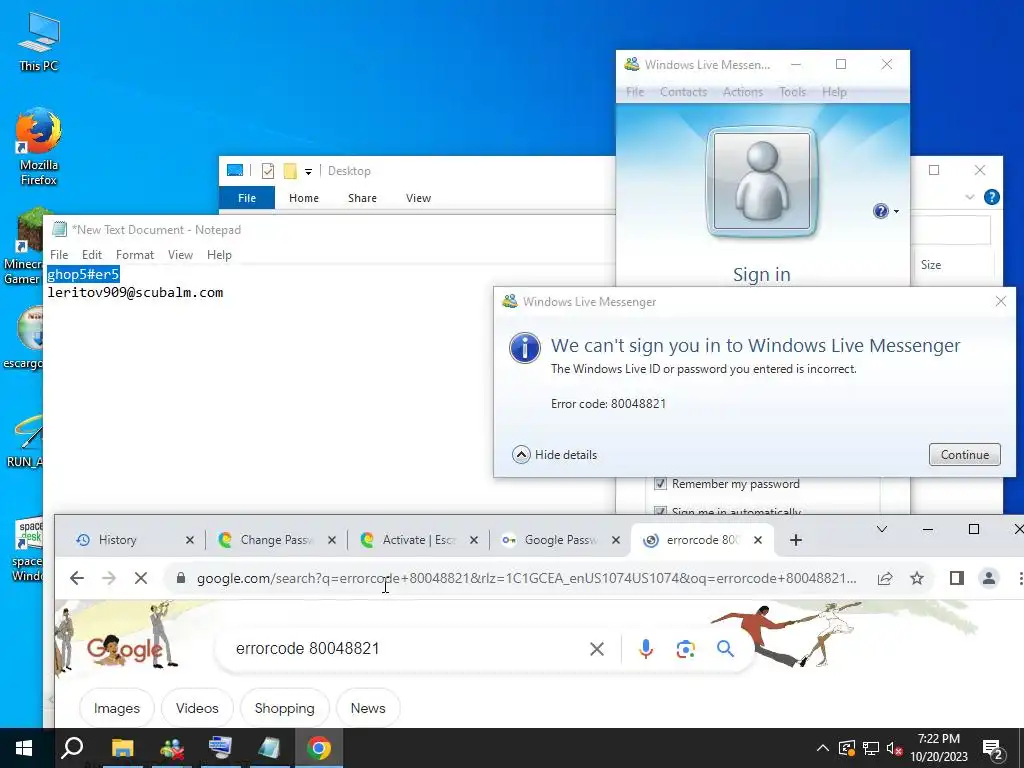This screenshot has width=1024, height=768.
Task: Open Notepad File menu
Action: (59, 255)
